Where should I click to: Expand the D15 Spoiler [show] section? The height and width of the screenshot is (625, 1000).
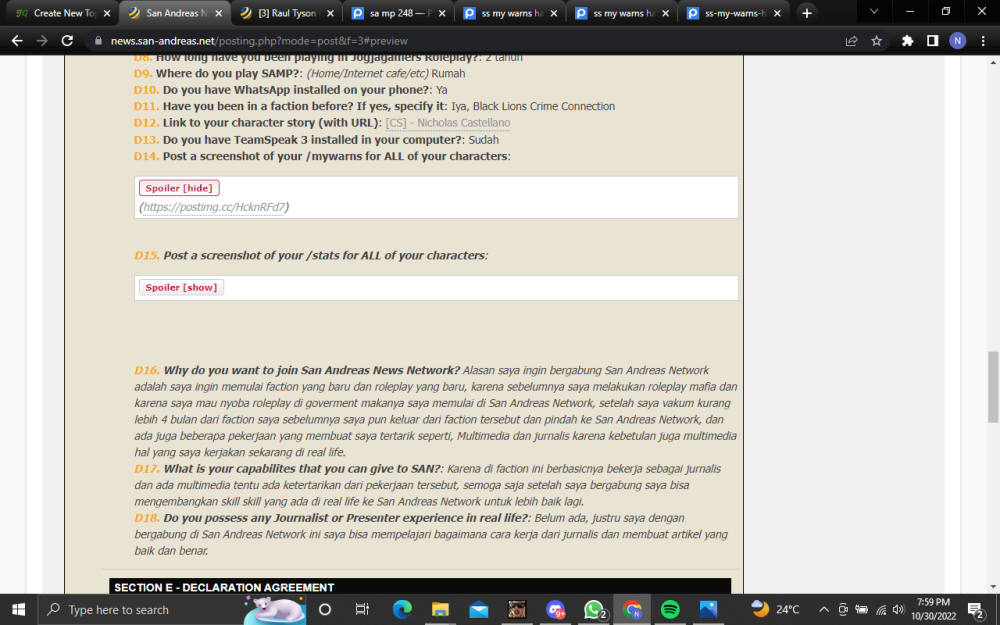[181, 288]
